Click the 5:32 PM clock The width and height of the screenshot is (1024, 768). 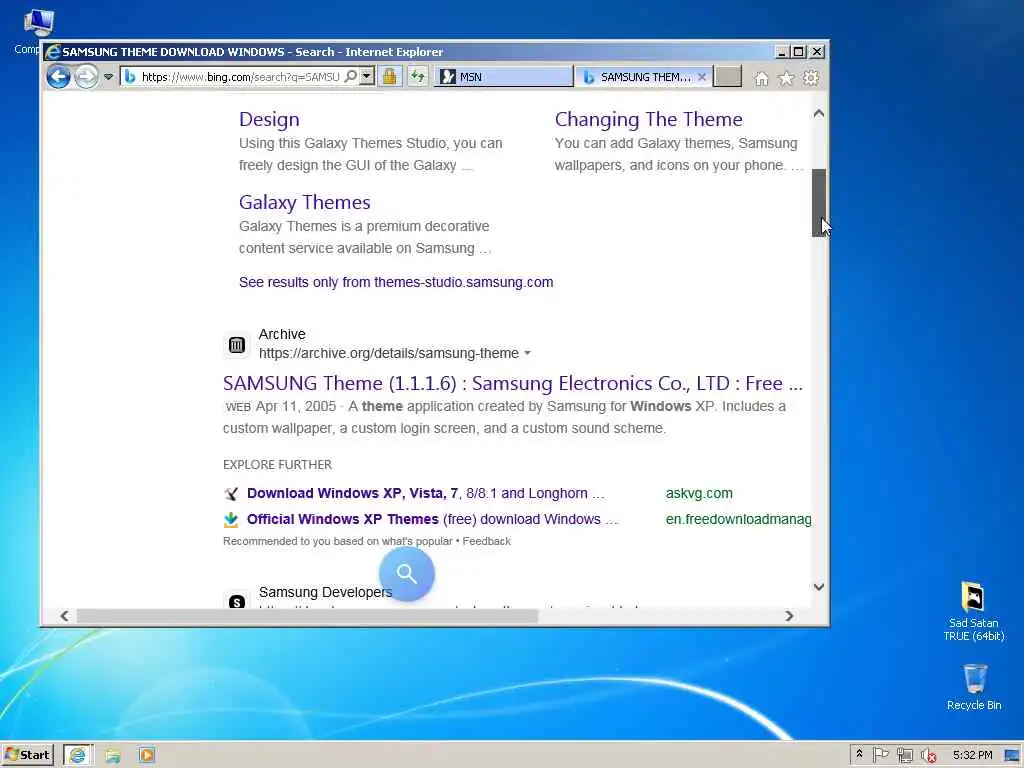point(972,755)
